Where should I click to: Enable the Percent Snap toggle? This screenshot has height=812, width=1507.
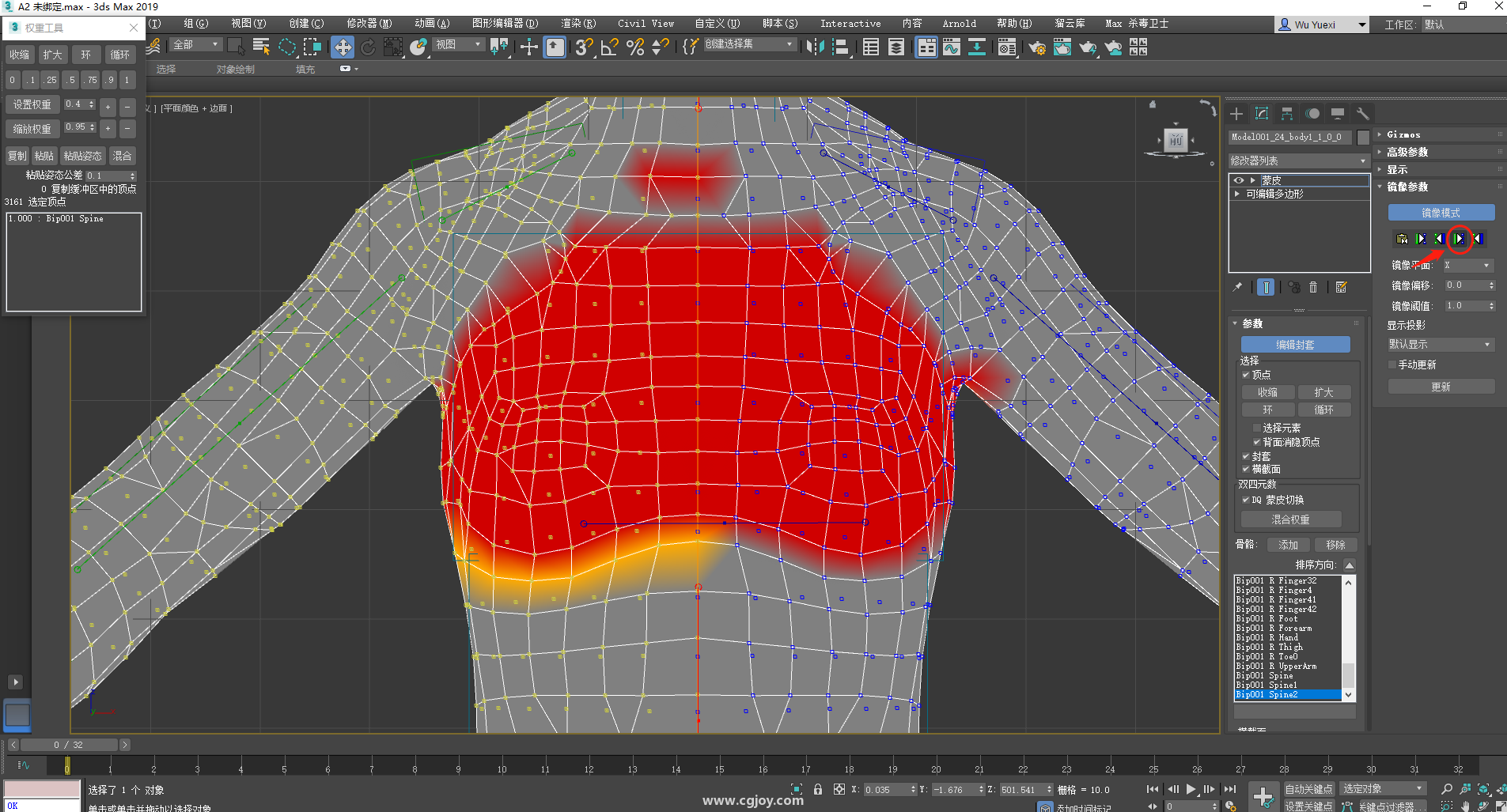click(634, 47)
